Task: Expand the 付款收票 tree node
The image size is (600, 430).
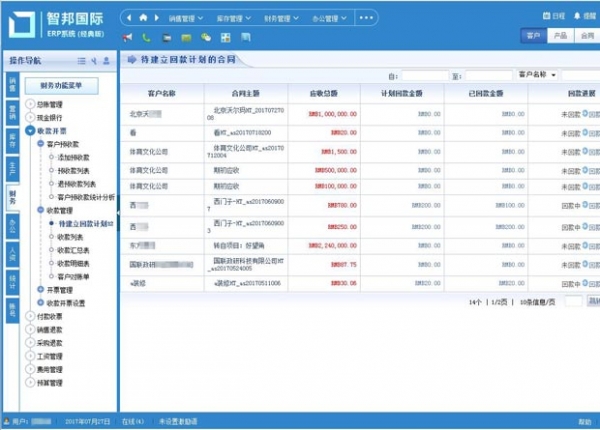Action: (30, 316)
